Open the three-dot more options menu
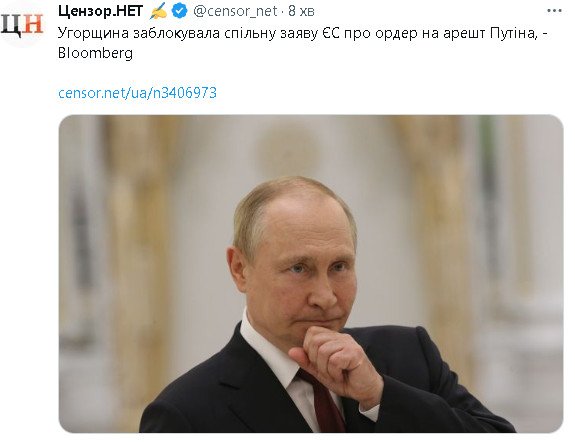This screenshot has height=442, width=575. (554, 11)
